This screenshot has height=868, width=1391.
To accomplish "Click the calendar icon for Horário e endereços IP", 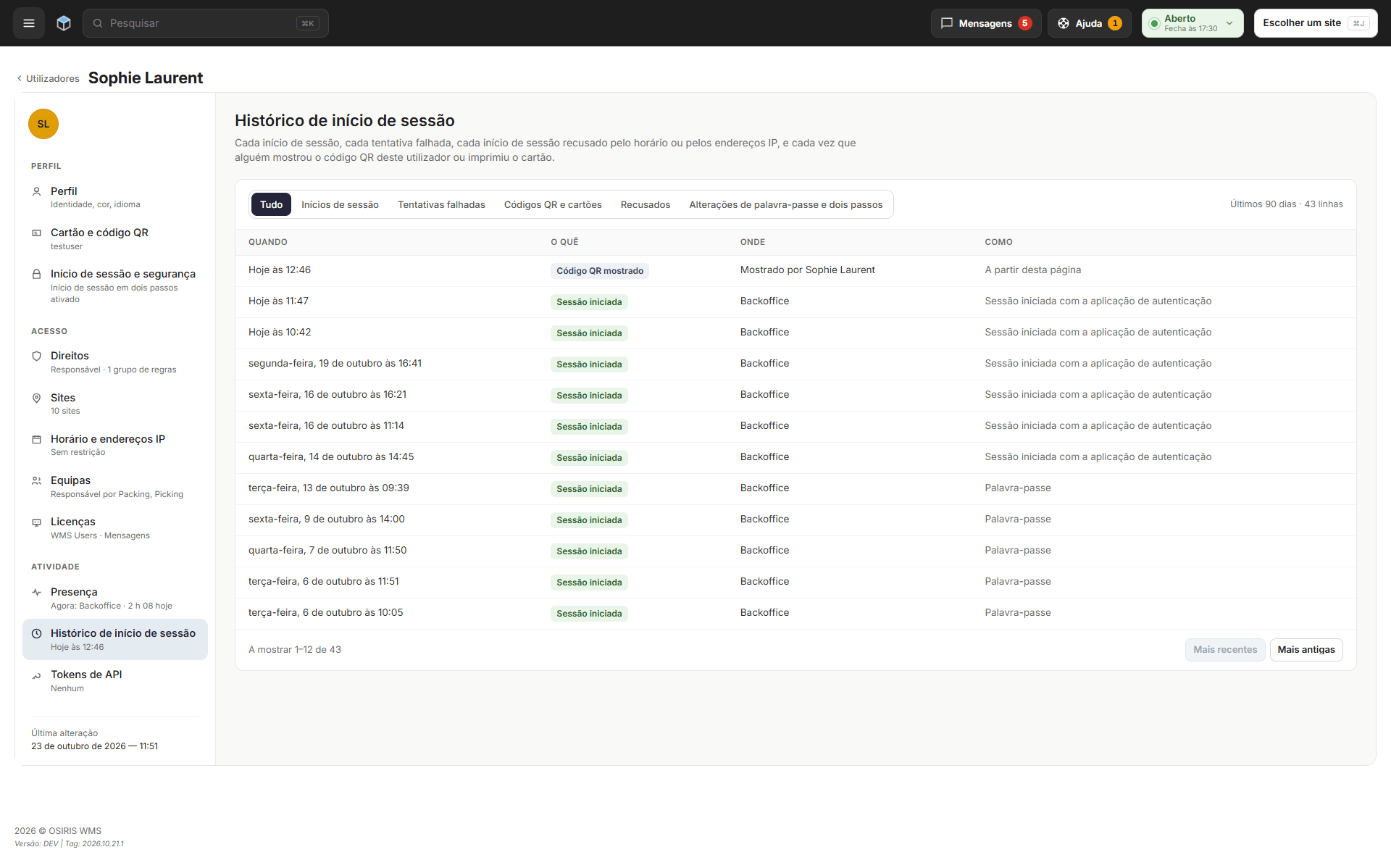I will (36, 440).
